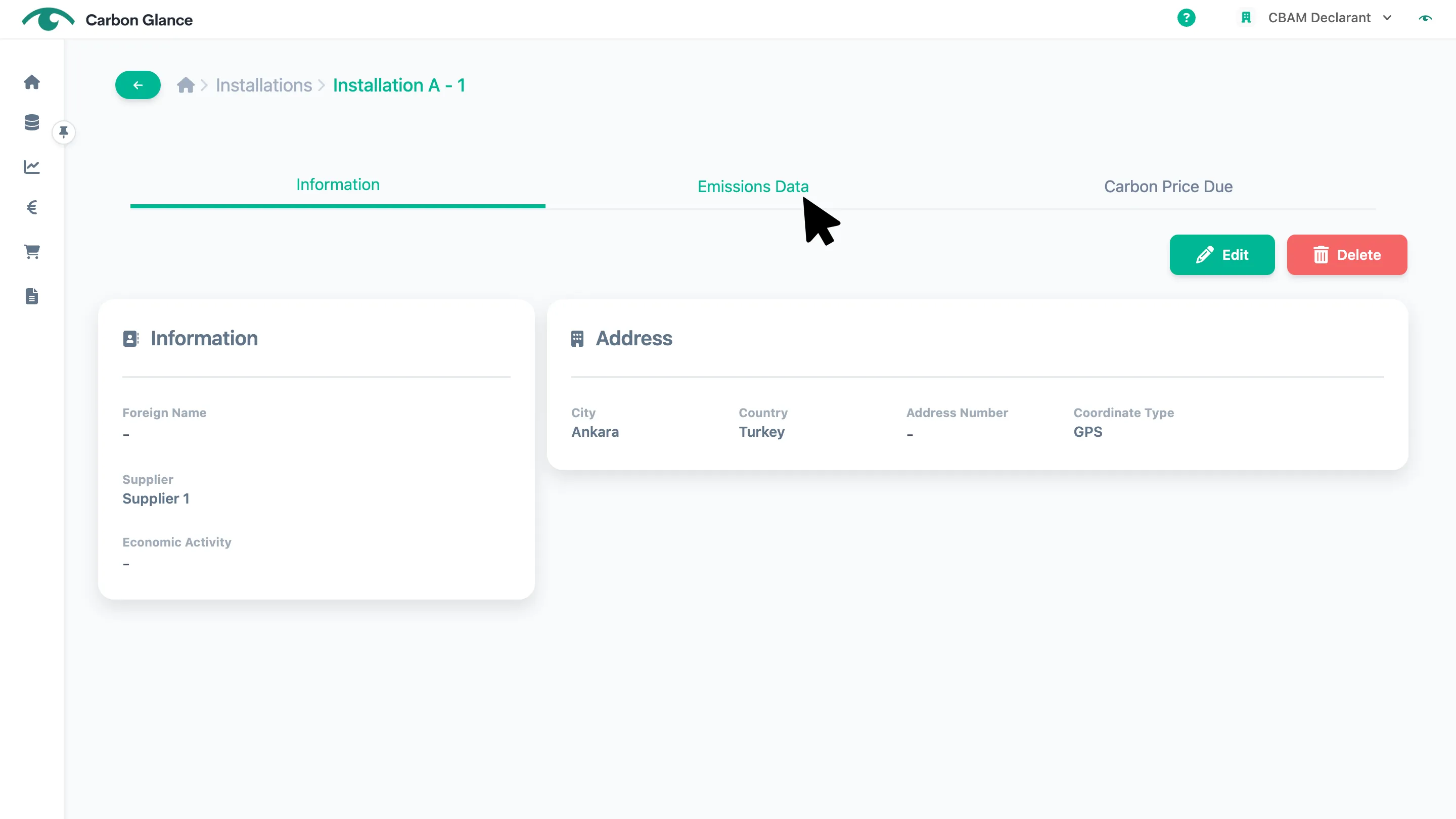Click the green help question mark icon

(x=1186, y=18)
